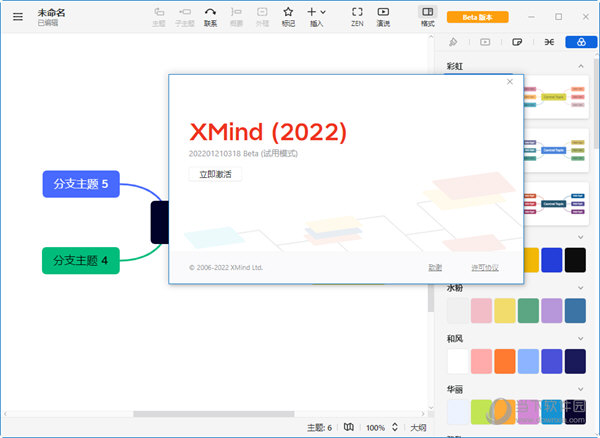Image resolution: width=600 pixels, height=438 pixels.
Task: Select the lavender 水粉 swatch
Action: tap(552, 311)
